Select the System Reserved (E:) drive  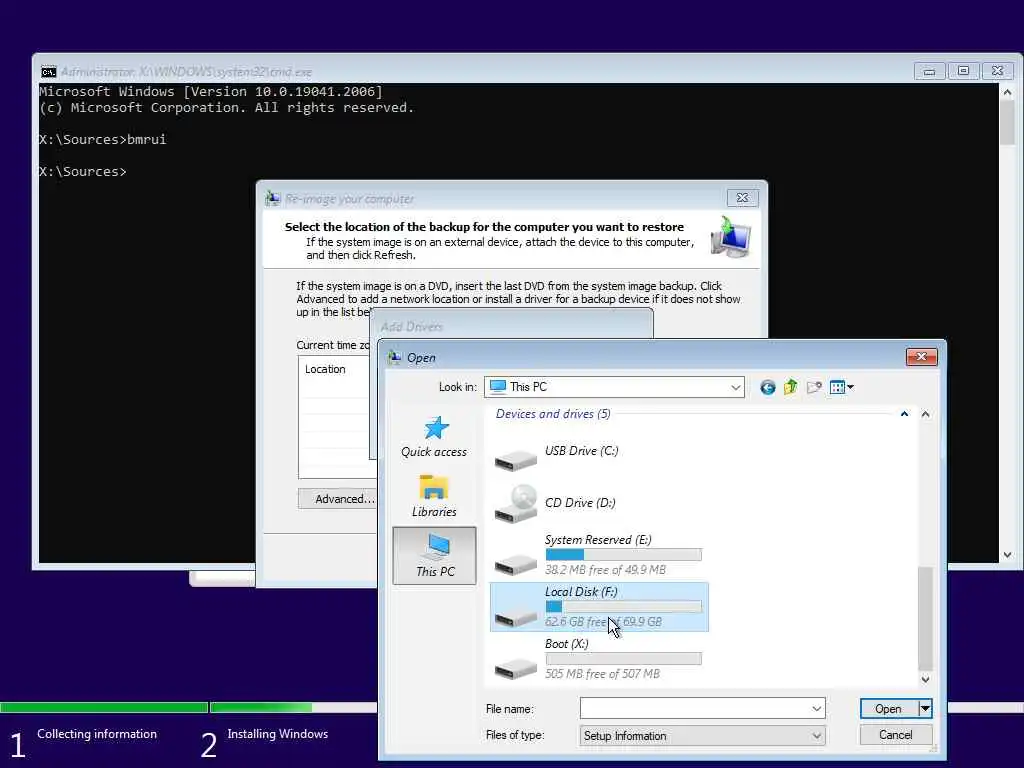click(598, 554)
